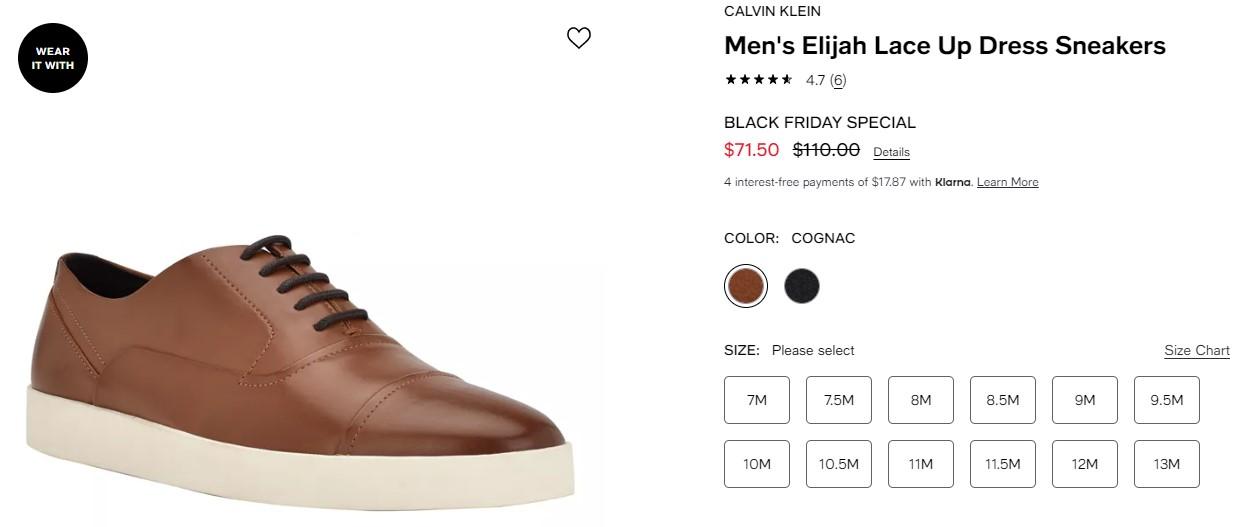
Task: Select size 10.5M
Action: pyautogui.click(x=839, y=464)
